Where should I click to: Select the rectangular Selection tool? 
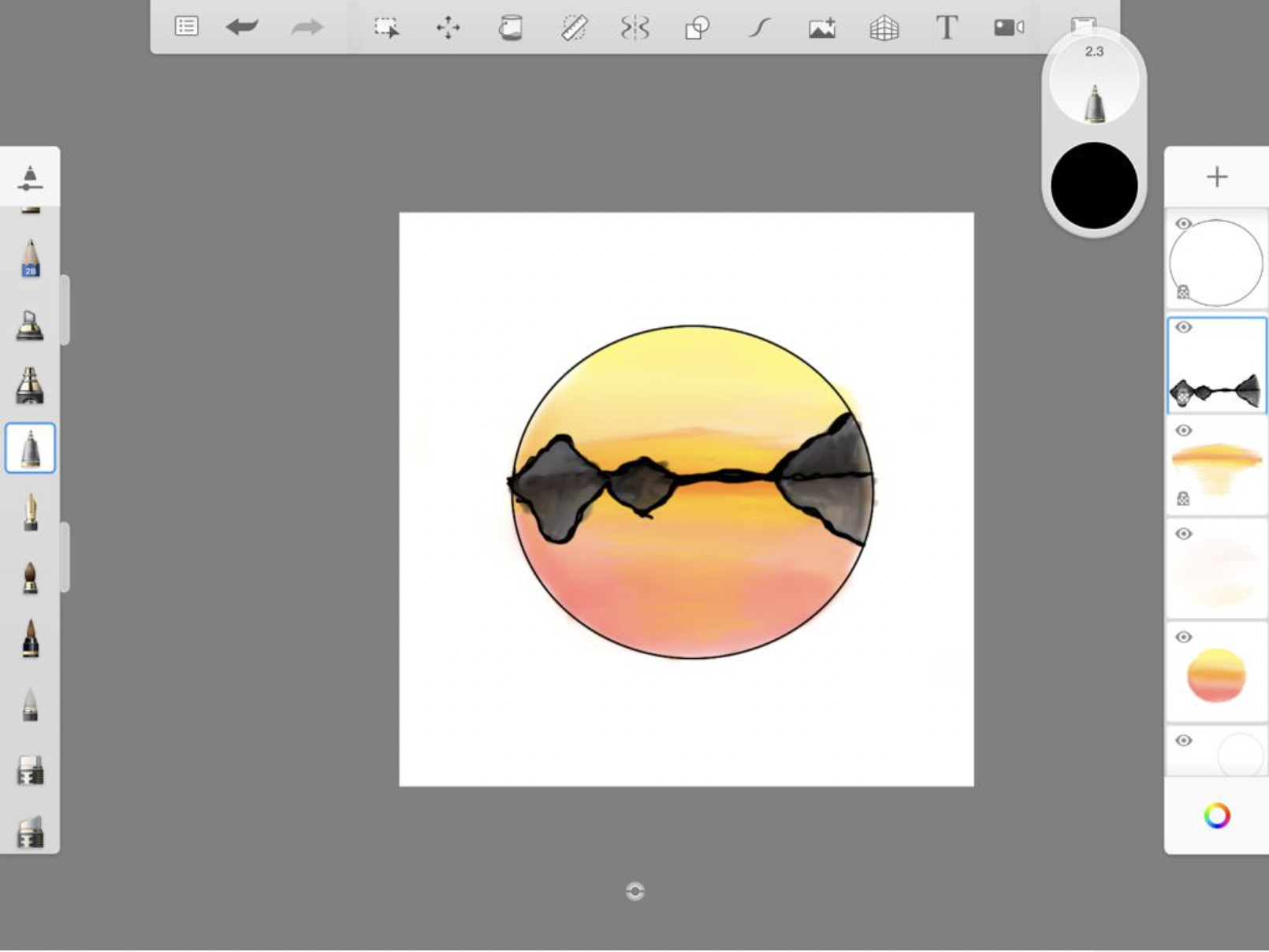tap(386, 28)
